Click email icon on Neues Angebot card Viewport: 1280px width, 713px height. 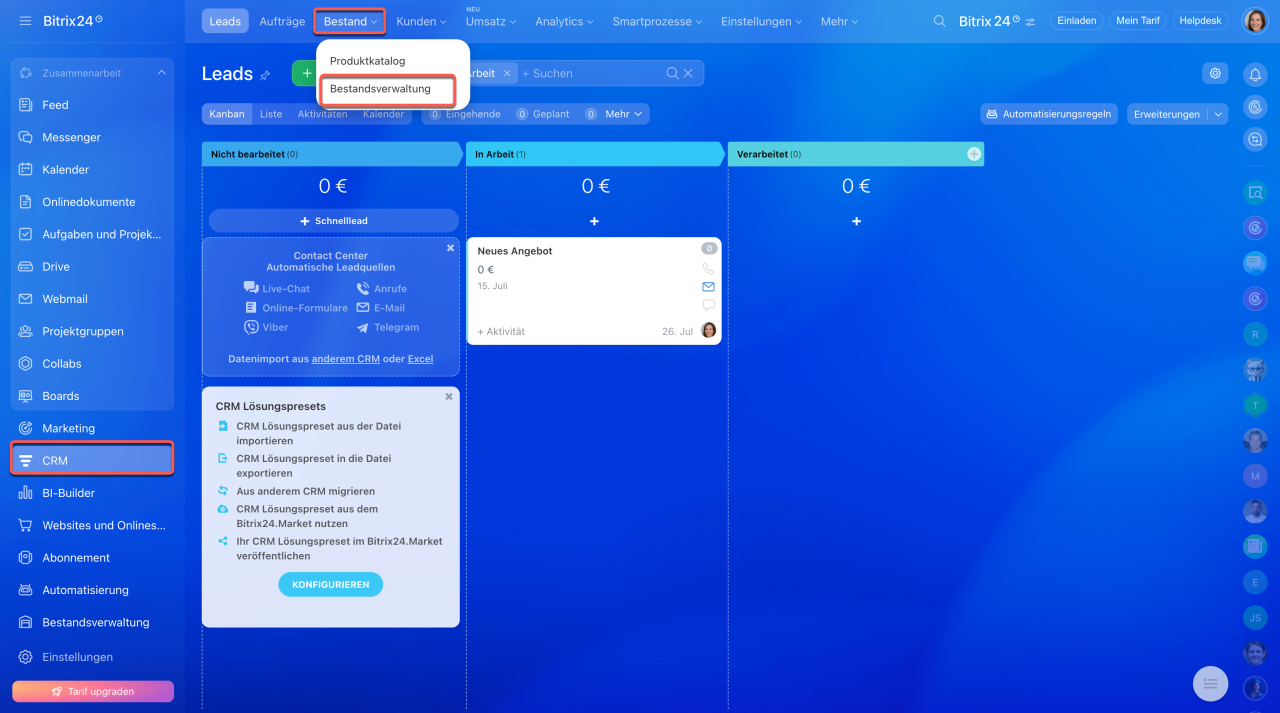(x=708, y=287)
